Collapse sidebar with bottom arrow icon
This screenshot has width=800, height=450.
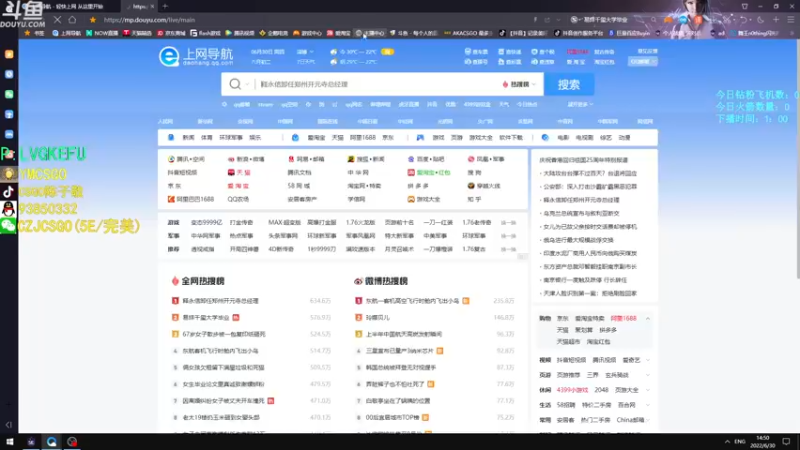(9, 424)
